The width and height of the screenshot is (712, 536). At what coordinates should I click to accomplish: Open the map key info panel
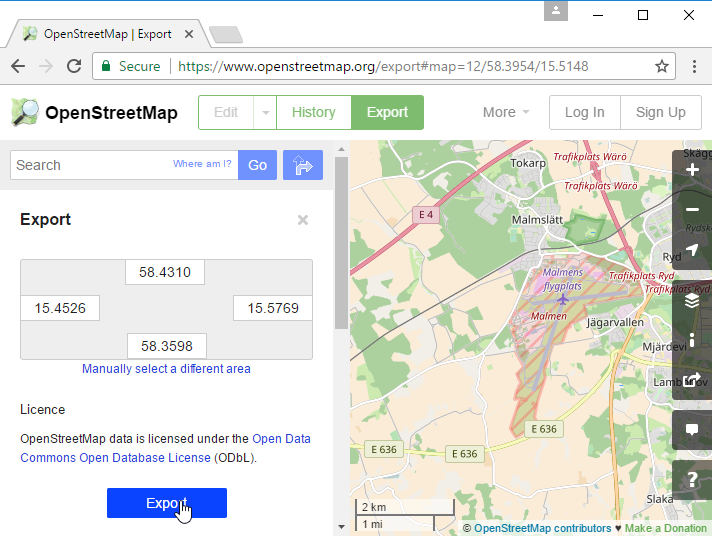692,340
